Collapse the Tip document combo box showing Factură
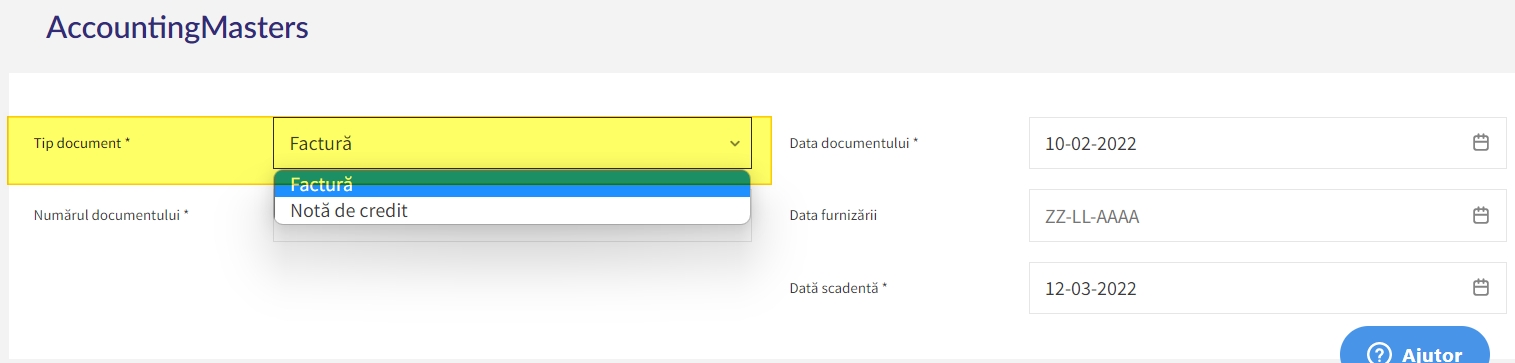This screenshot has width=1515, height=363. 512,143
